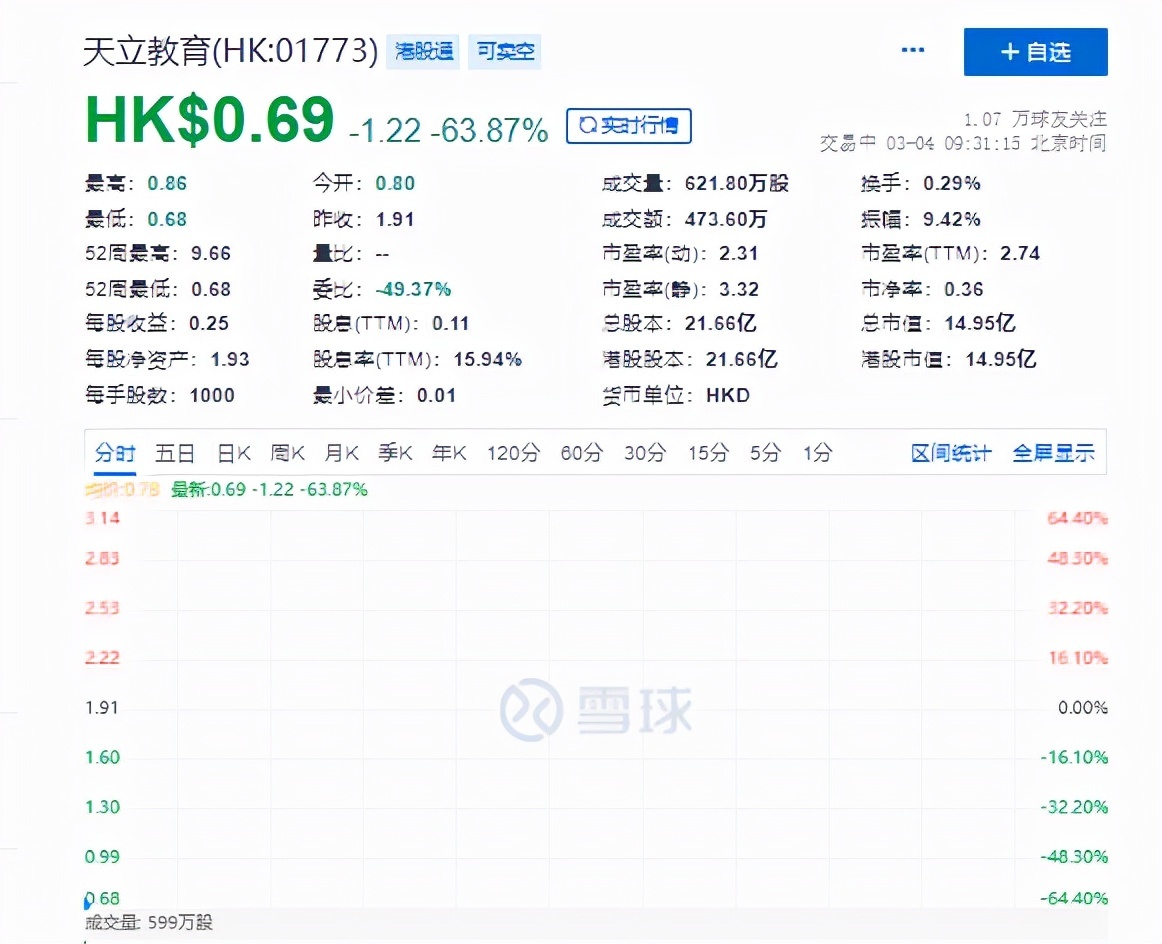Click the change value -1.22 -63.87%
The width and height of the screenshot is (1162, 944).
coord(448,130)
